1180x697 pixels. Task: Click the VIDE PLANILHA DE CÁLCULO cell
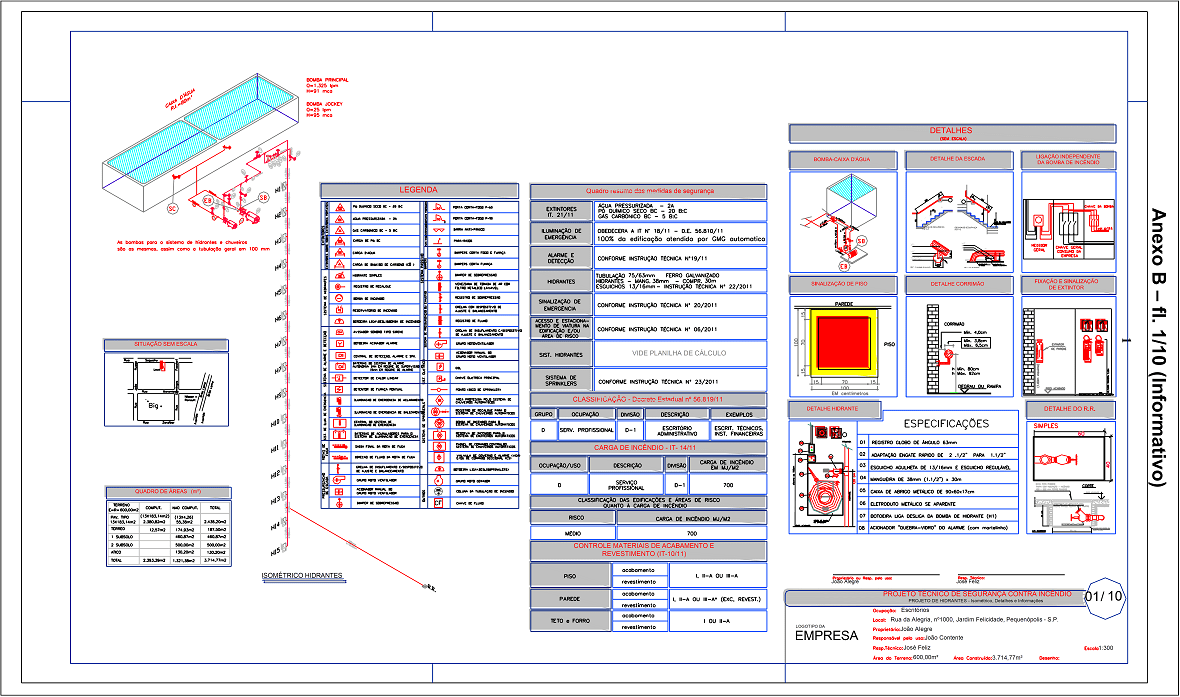point(679,353)
